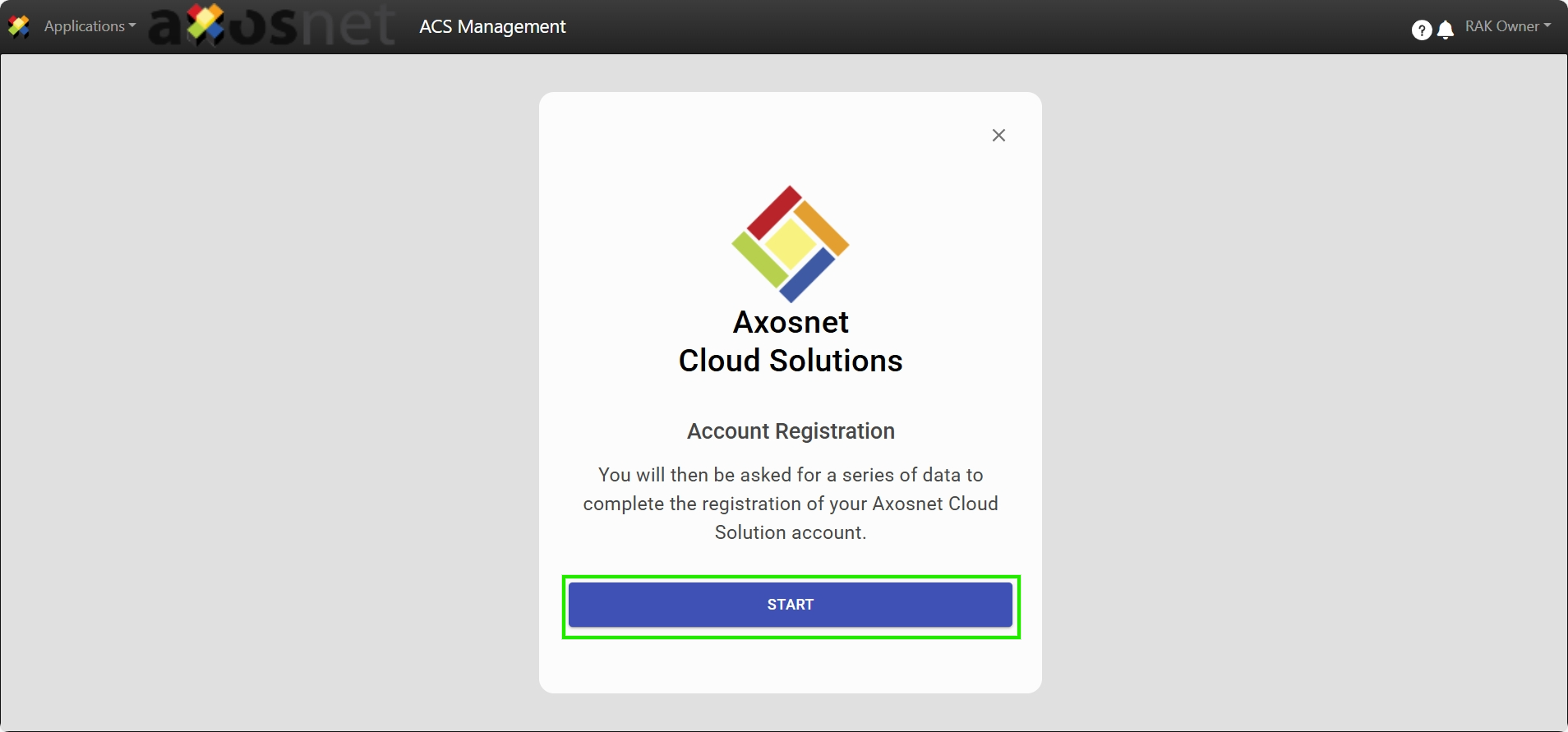The height and width of the screenshot is (732, 1568).
Task: Click the yellow center square of the logo
Action: coord(790,244)
